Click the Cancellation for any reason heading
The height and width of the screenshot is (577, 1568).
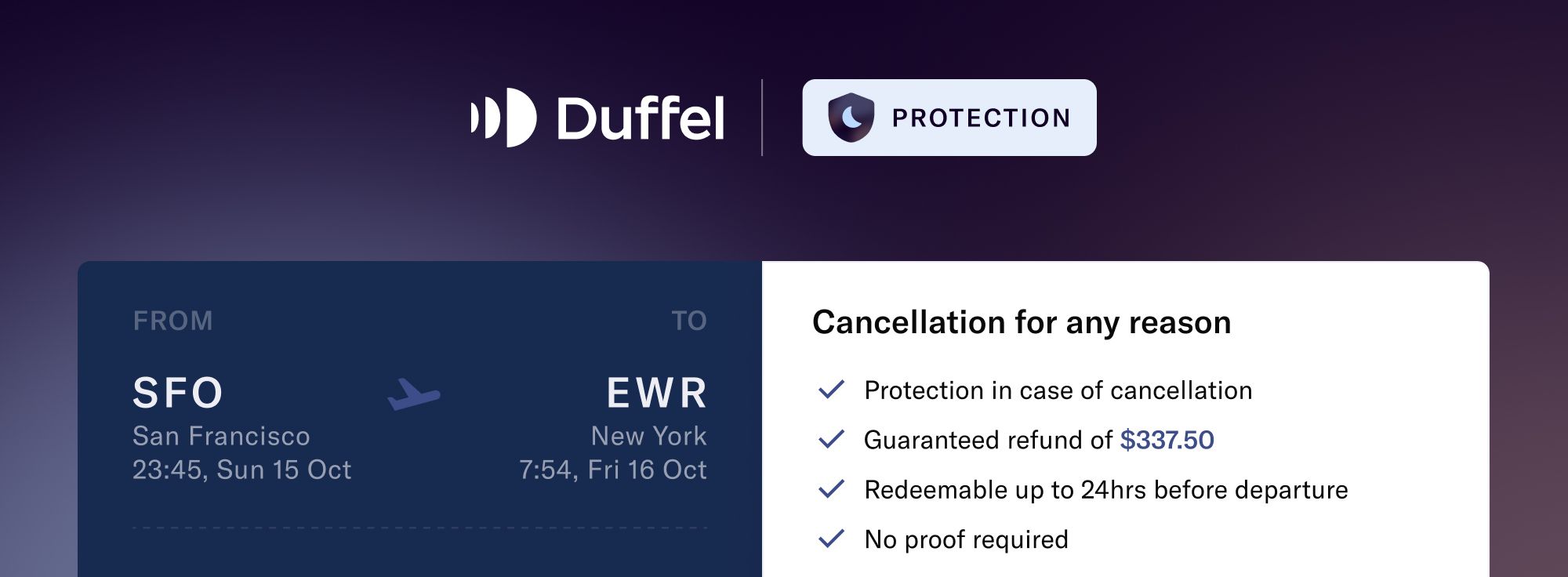[1022, 322]
